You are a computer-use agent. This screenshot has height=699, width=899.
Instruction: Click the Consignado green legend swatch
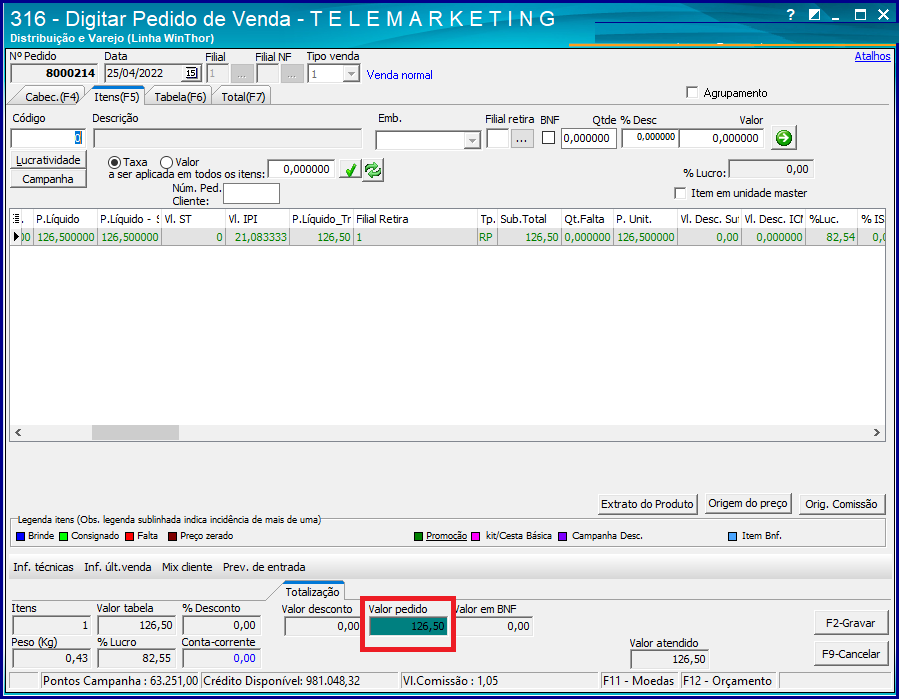(x=64, y=537)
